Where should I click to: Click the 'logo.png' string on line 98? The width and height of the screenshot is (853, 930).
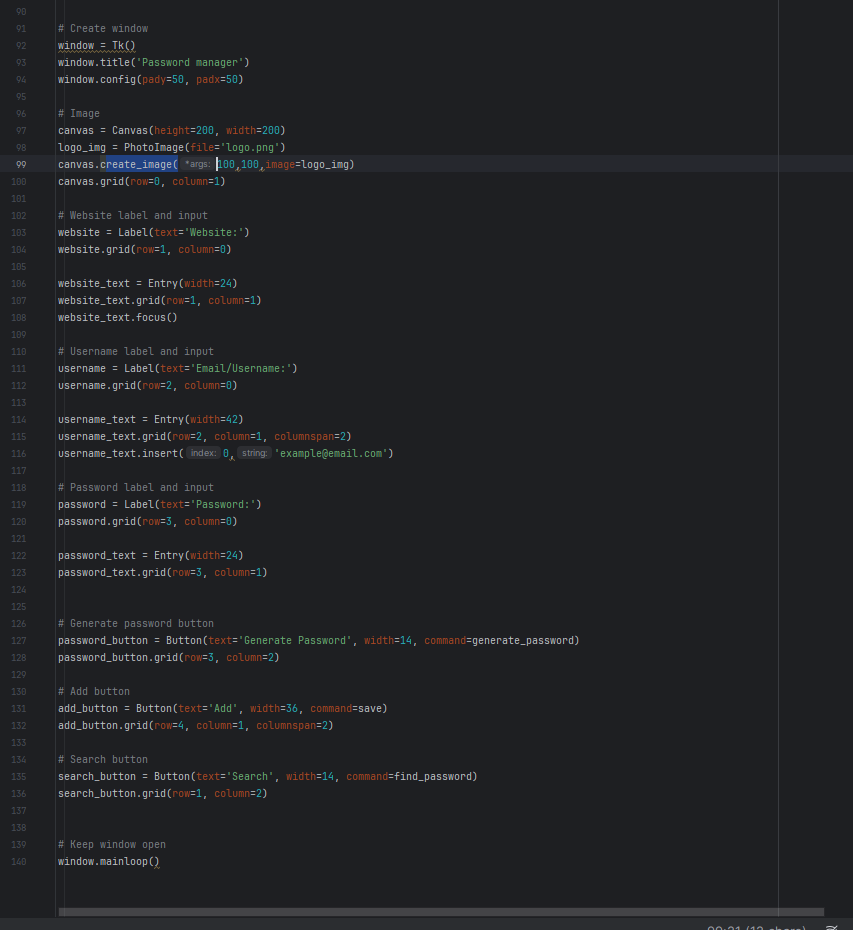(253, 147)
